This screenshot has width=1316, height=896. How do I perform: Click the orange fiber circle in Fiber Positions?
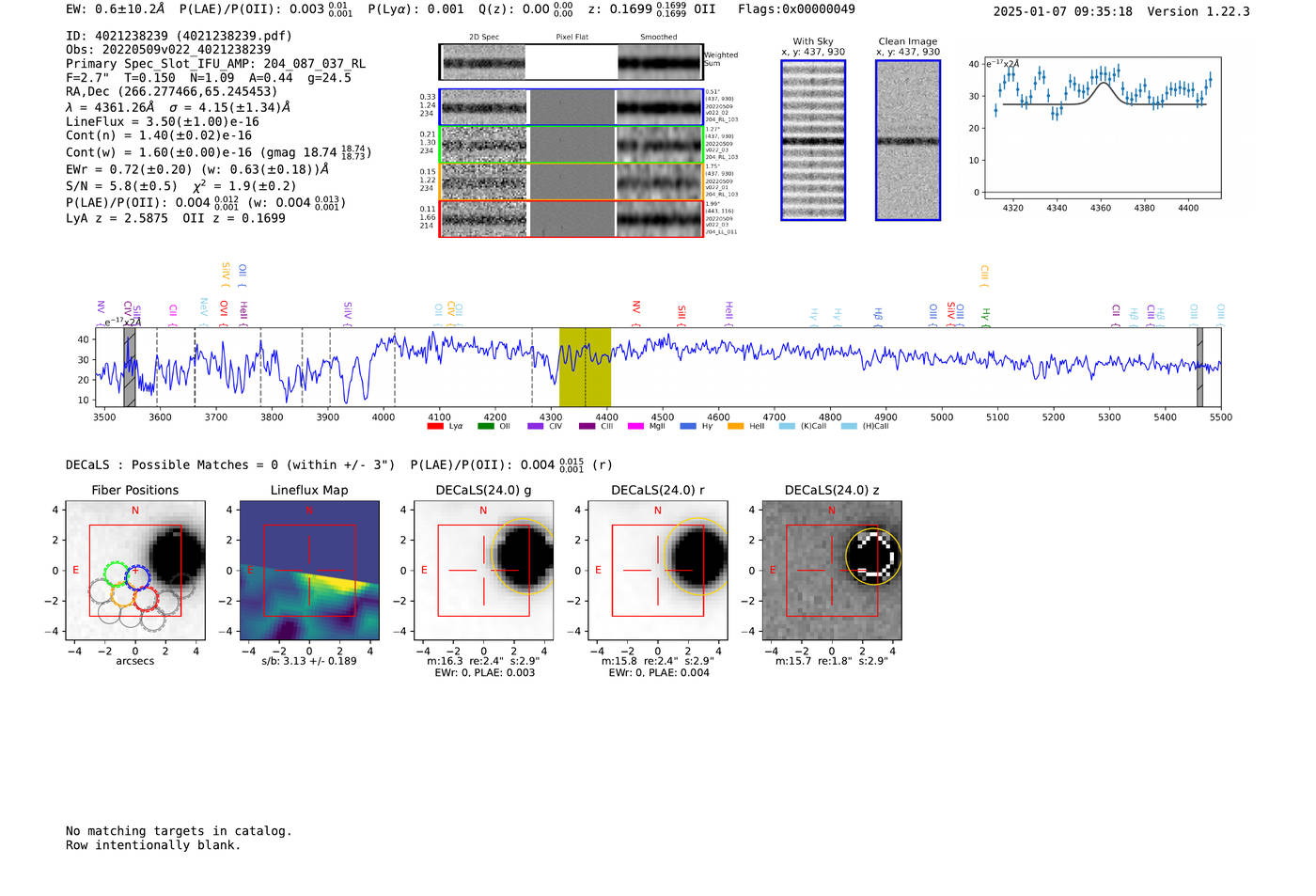(x=123, y=595)
